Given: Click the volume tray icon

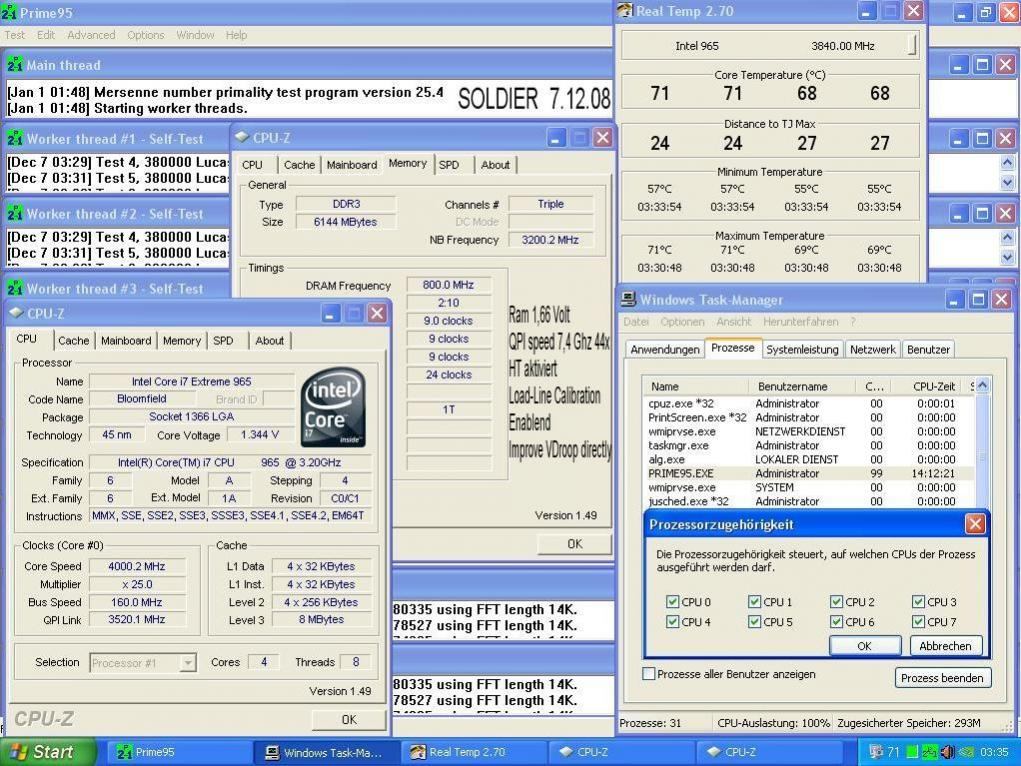Looking at the screenshot, I should point(948,752).
